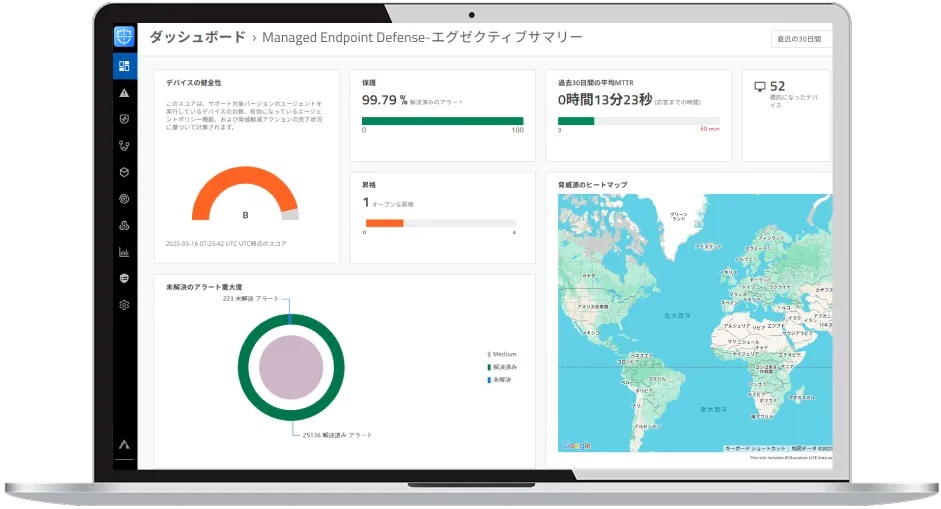Click the 未解決のアラート重大度 card title

(x=204, y=288)
